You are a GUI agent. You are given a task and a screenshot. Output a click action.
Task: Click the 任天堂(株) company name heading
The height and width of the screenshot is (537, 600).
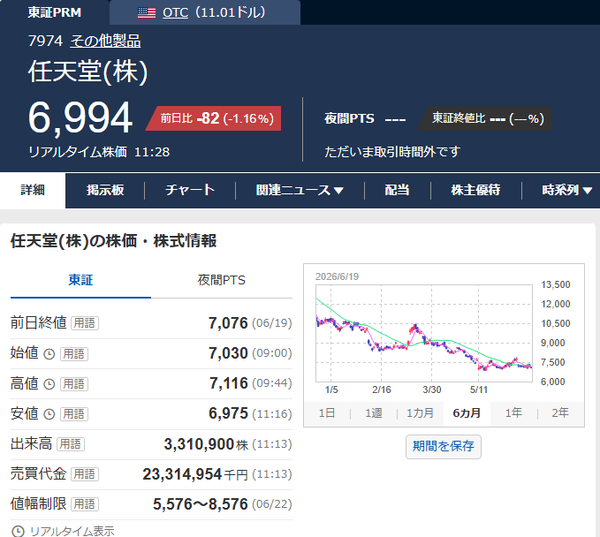point(88,72)
